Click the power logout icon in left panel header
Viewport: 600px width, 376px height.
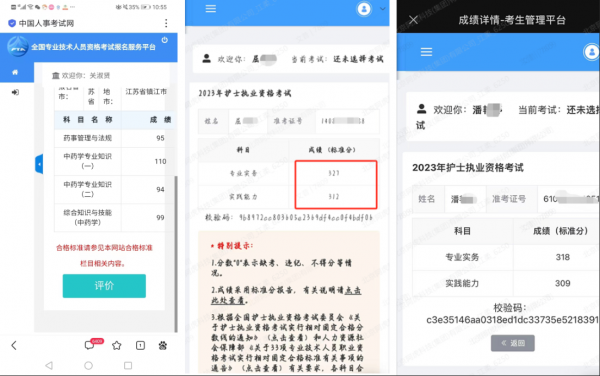point(165,40)
